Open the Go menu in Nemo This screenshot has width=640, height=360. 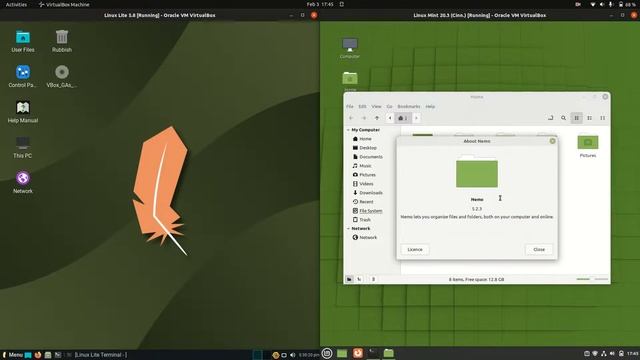389,107
